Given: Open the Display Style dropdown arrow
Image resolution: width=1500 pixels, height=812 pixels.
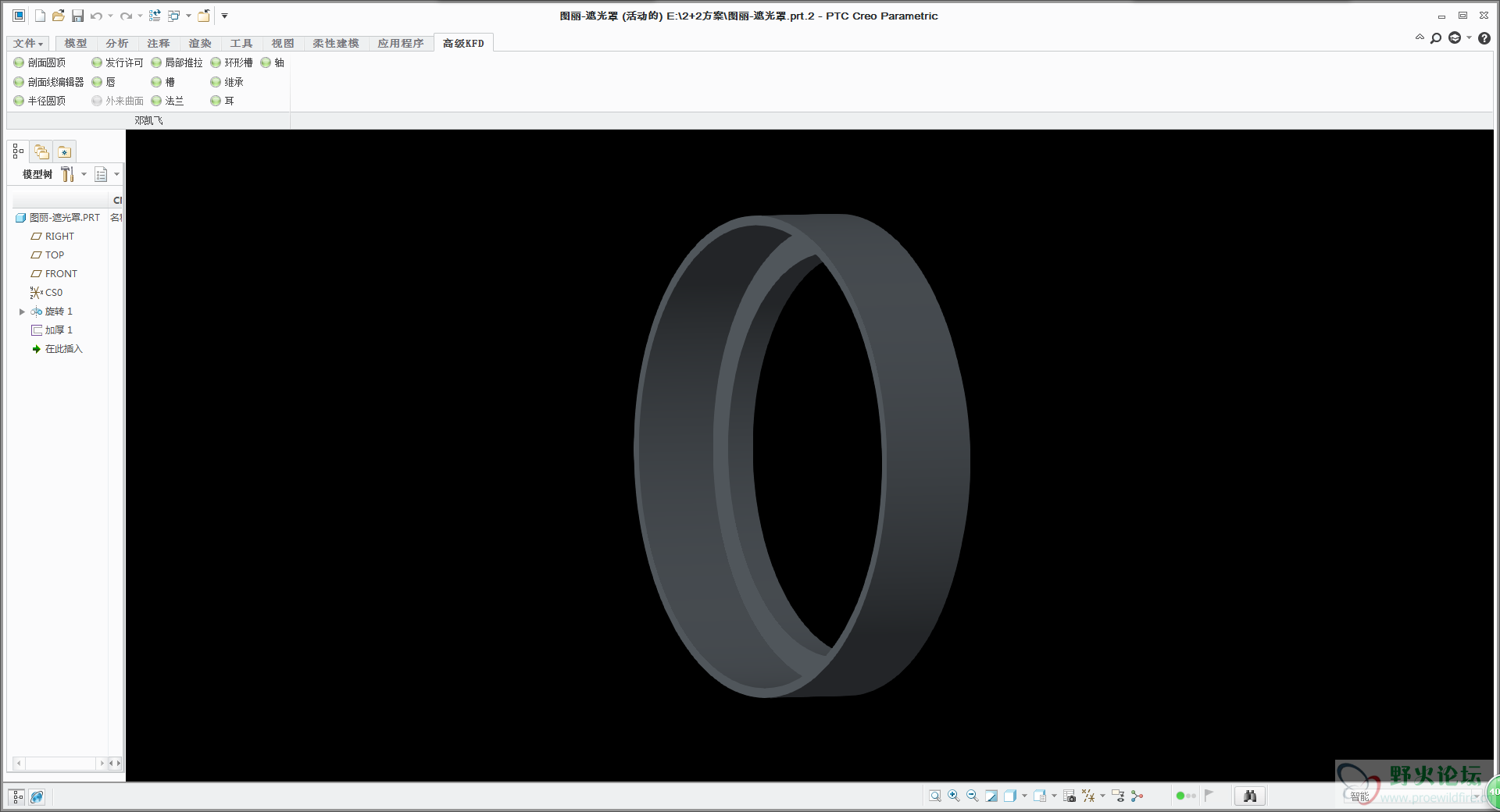Looking at the screenshot, I should click(x=1024, y=796).
